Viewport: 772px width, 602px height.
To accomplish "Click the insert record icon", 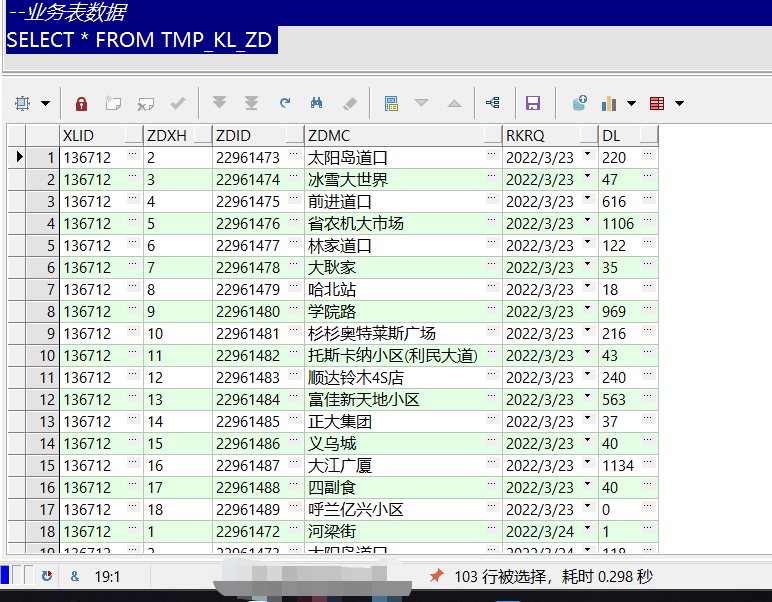I will (x=113, y=103).
